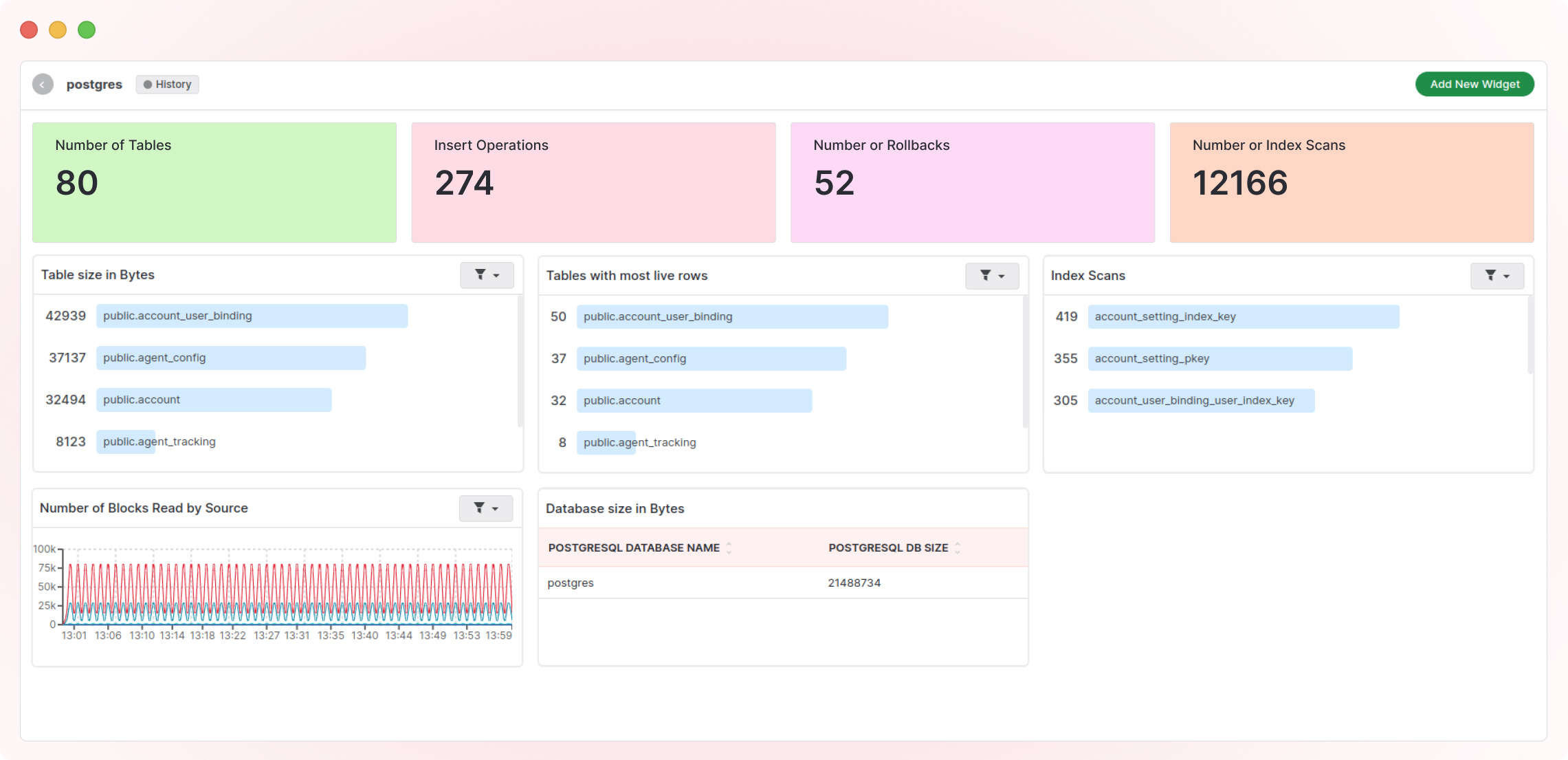Viewport: 1568px width, 760px height.
Task: Click the sort icon on POSTGRESQL DATABASE NAME column
Action: [x=729, y=548]
